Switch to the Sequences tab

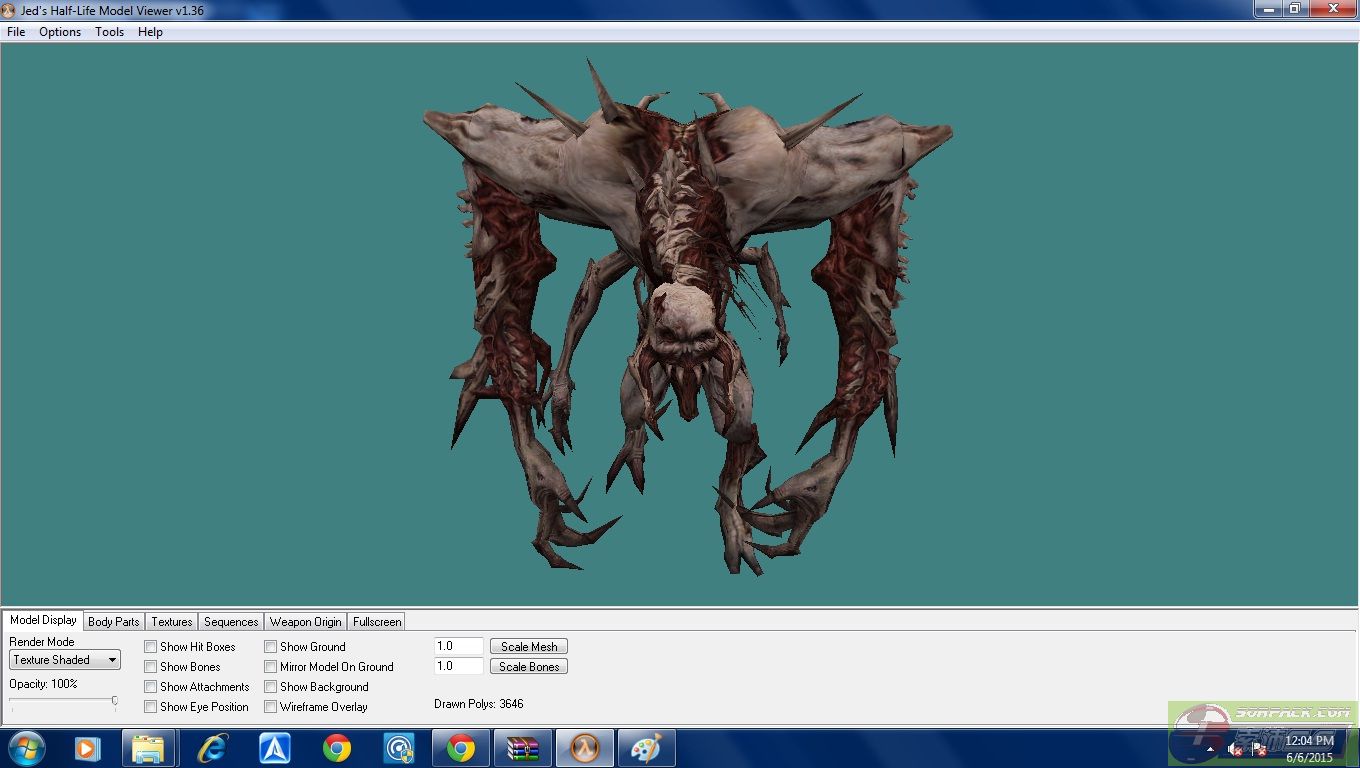(x=231, y=622)
